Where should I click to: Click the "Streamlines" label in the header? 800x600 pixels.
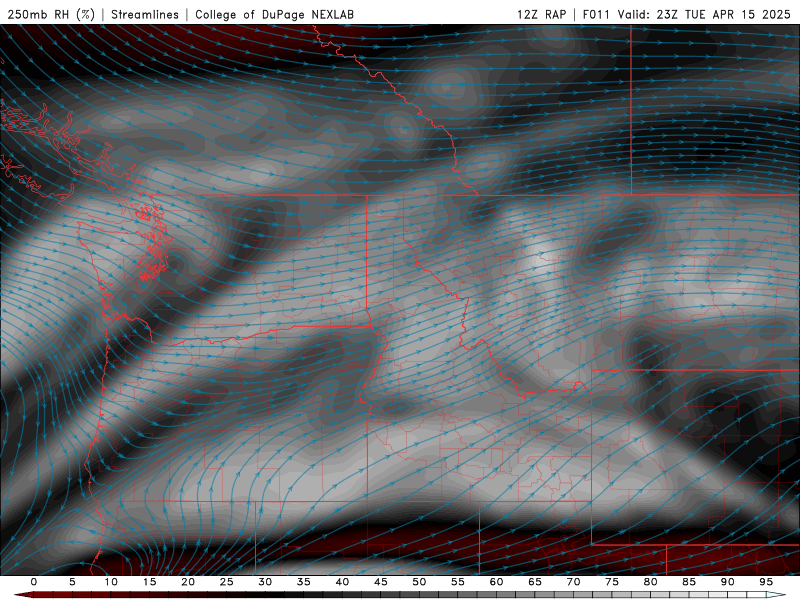(145, 14)
